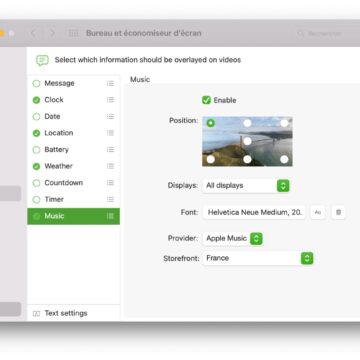Click the reorder handle for Date
Image resolution: width=360 pixels, height=360 pixels.
tap(110, 116)
